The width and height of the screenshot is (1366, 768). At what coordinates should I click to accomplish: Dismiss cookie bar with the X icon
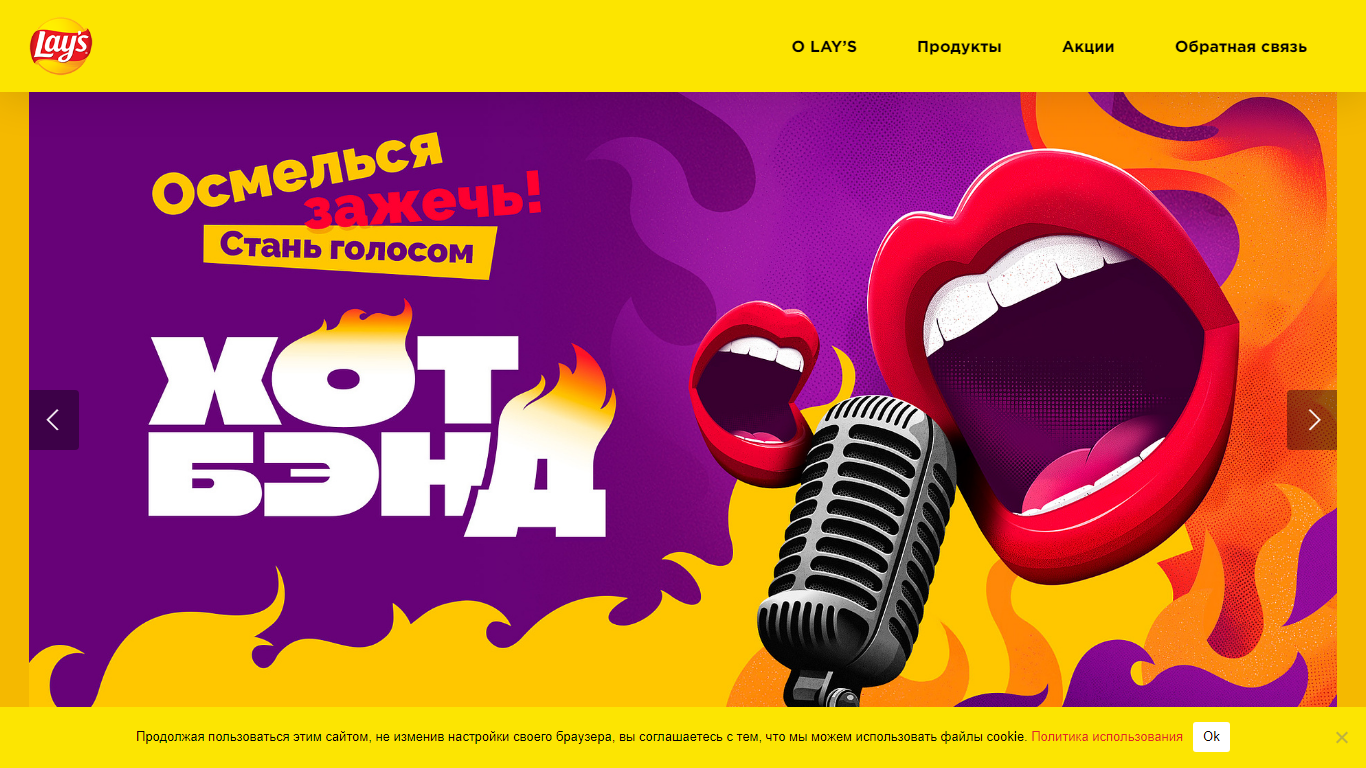[1342, 737]
